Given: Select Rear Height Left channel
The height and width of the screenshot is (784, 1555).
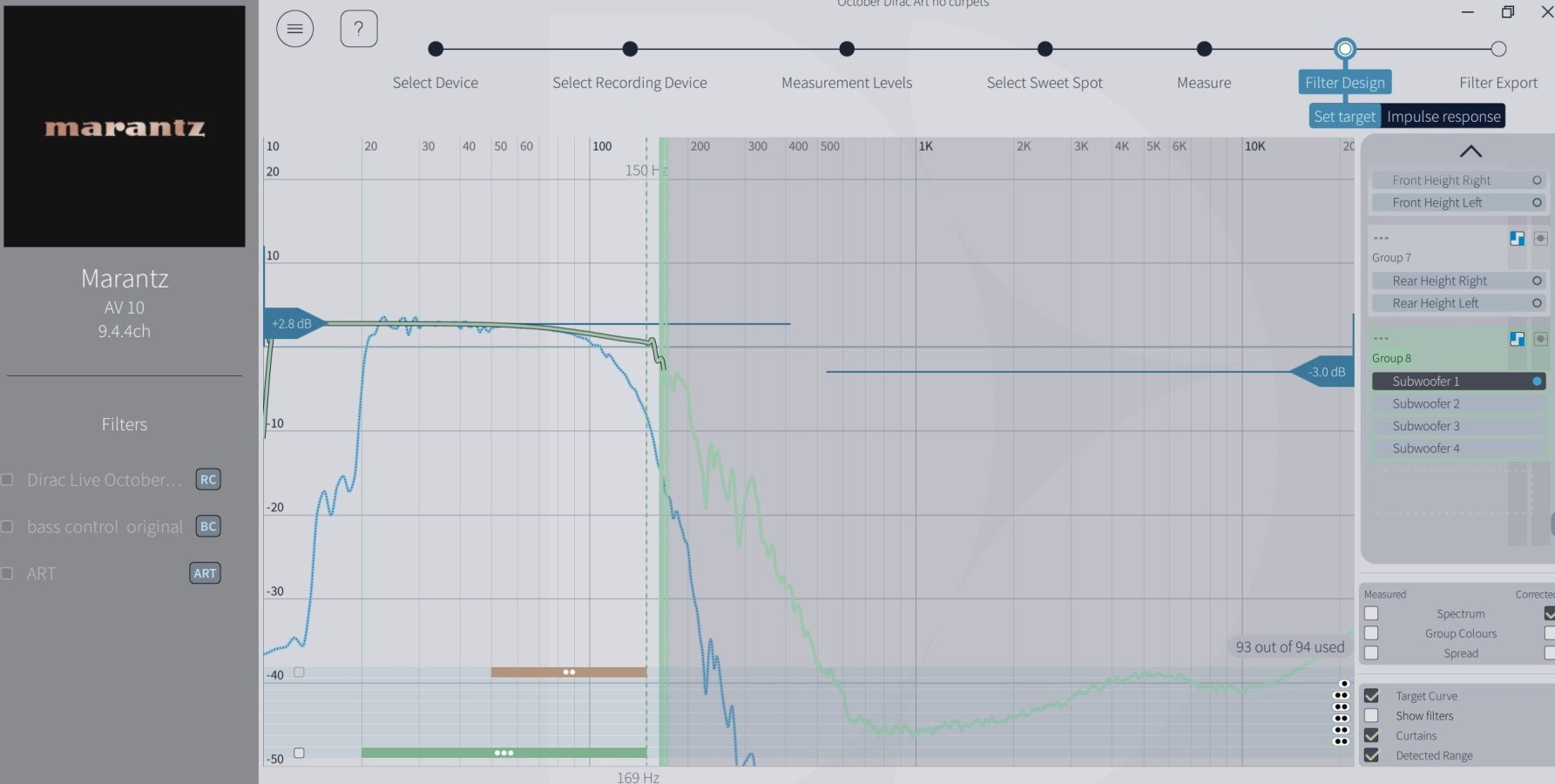Looking at the screenshot, I should (x=1435, y=303).
